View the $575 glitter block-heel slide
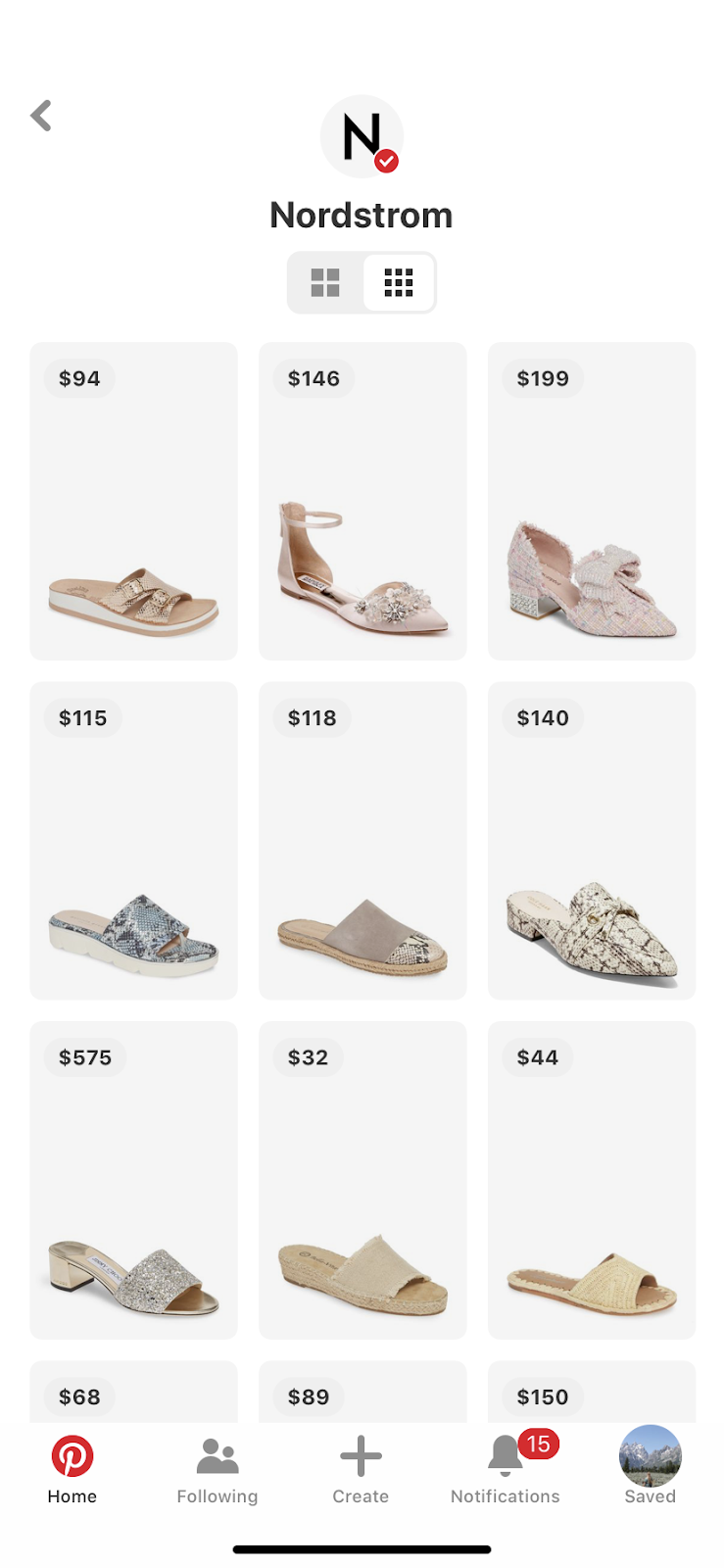 [133, 1180]
